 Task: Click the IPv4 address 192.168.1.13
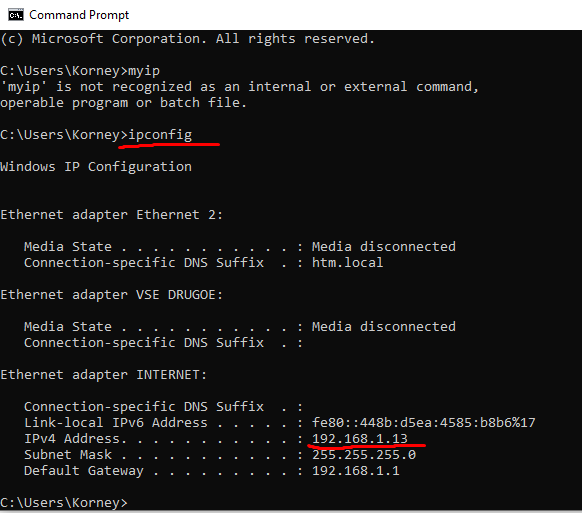click(x=360, y=438)
